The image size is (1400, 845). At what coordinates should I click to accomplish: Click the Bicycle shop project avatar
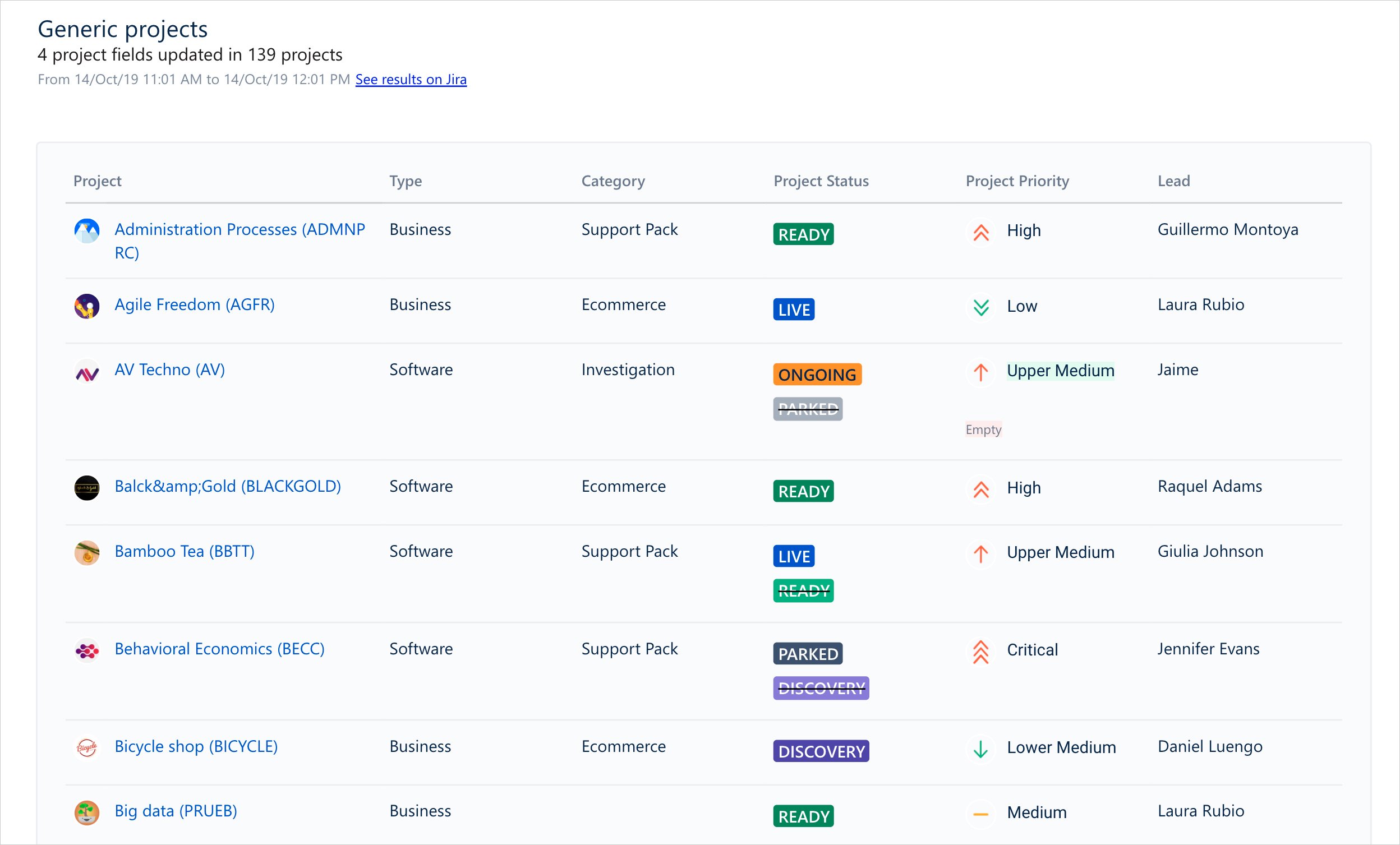coord(86,748)
